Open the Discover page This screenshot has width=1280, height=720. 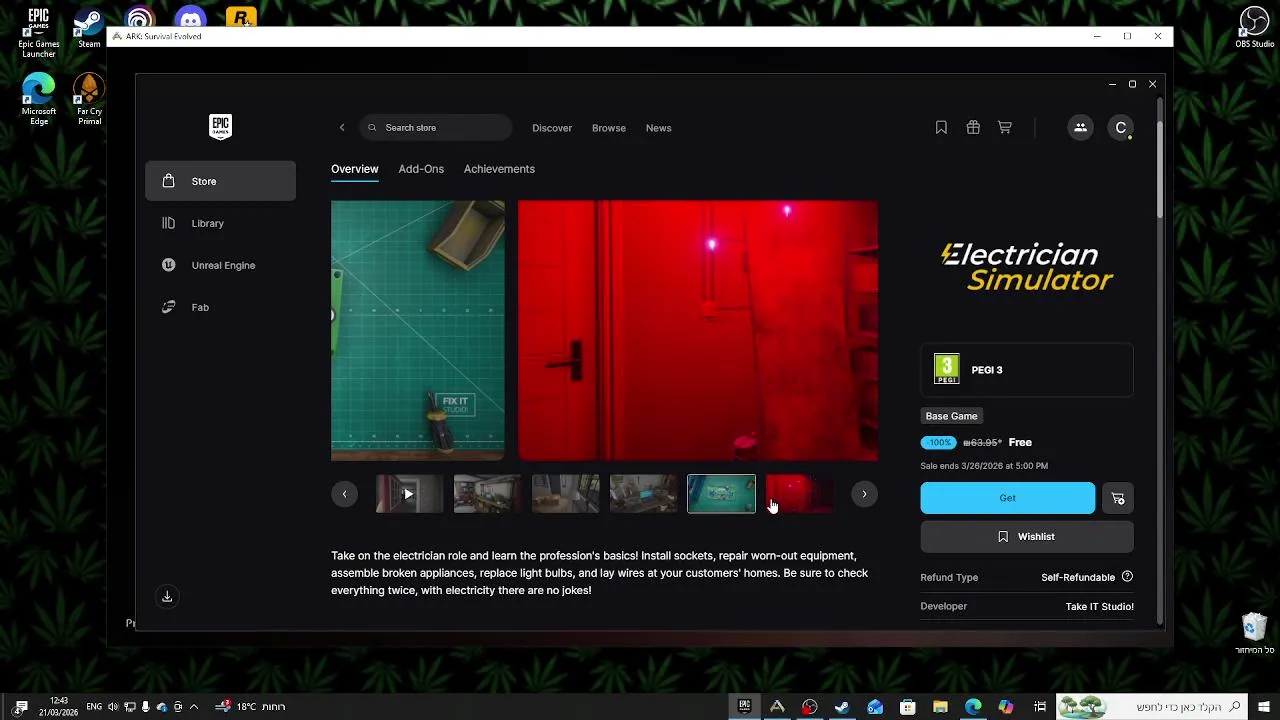[x=552, y=128]
